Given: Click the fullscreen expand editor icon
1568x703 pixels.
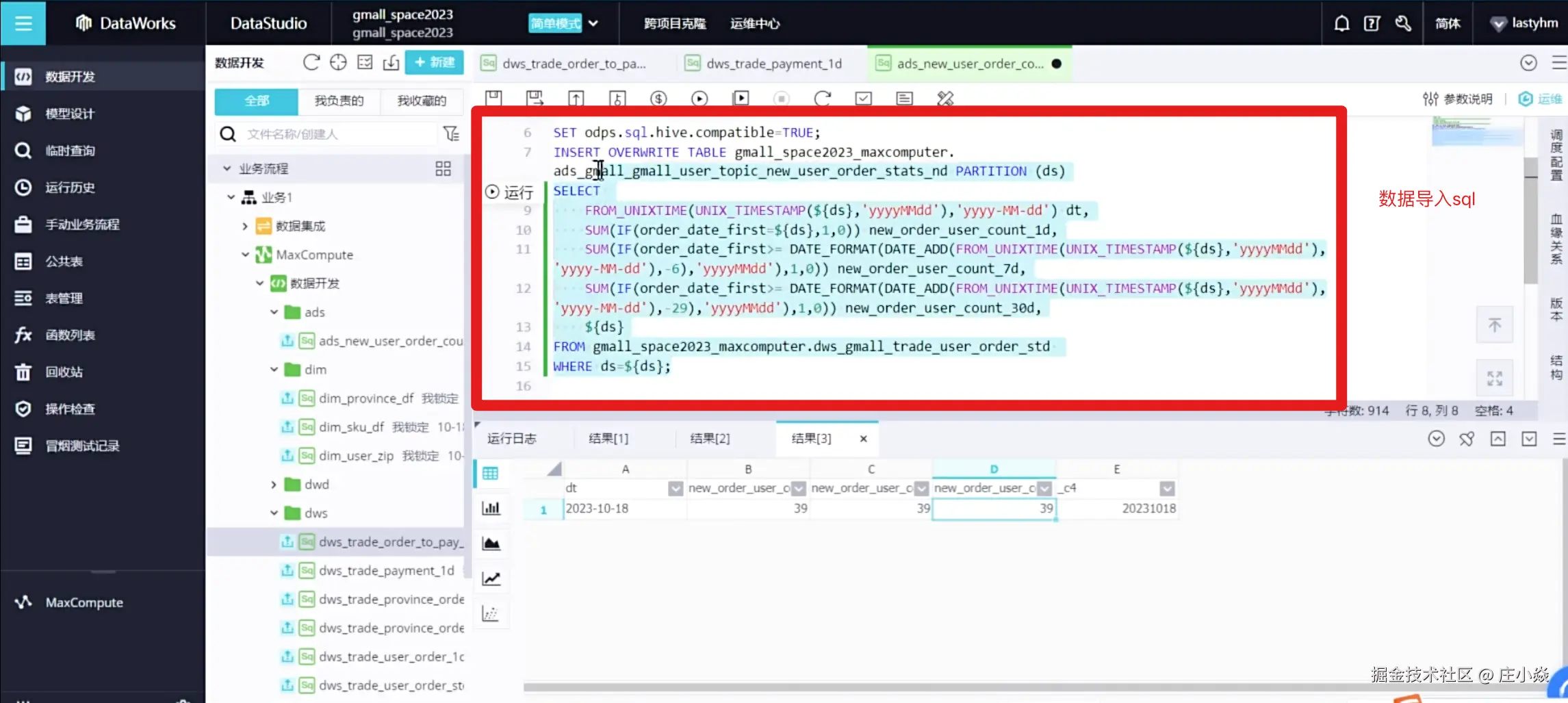Looking at the screenshot, I should pos(1494,378).
